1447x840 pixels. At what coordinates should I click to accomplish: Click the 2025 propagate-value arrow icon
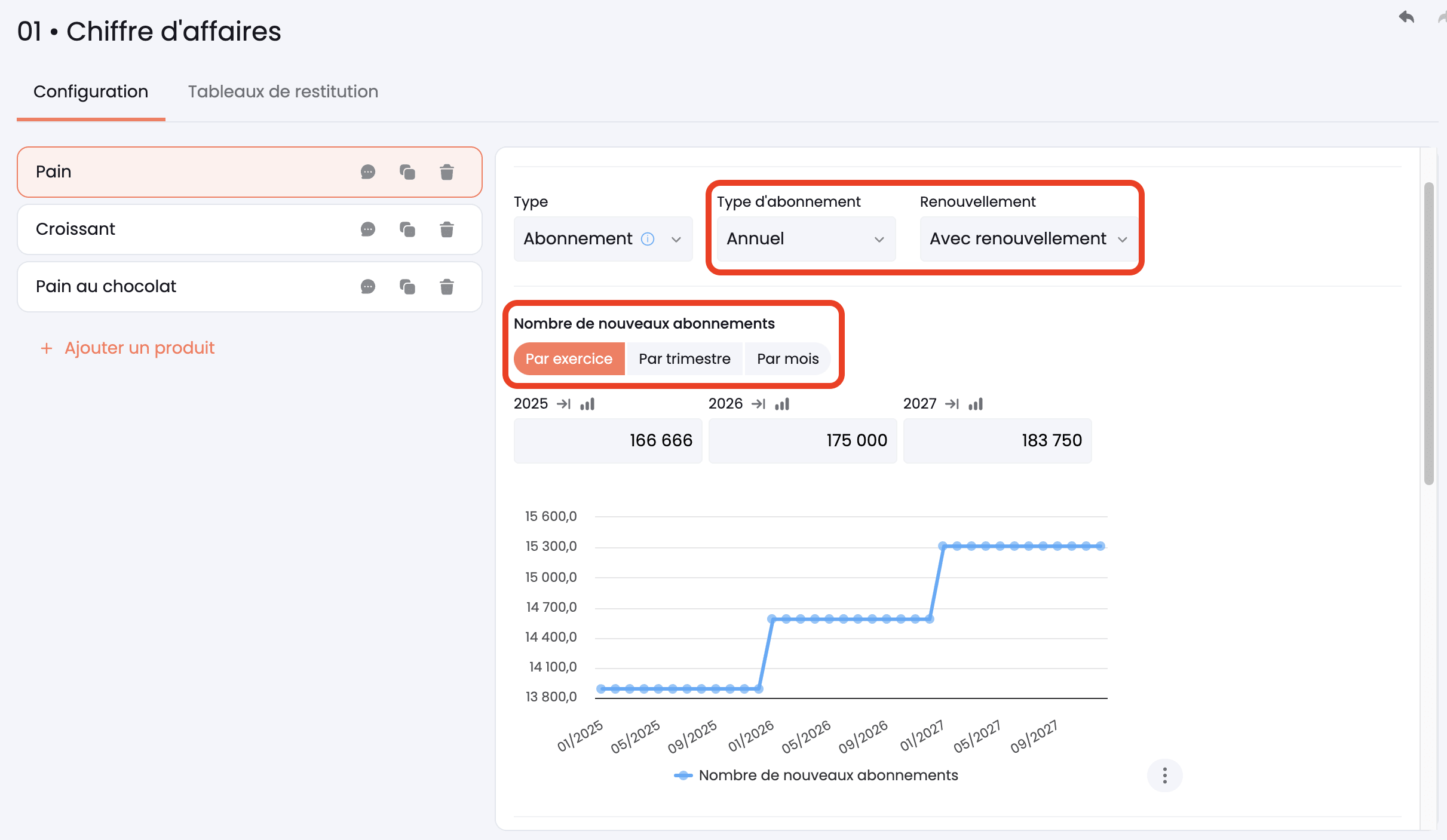pyautogui.click(x=564, y=404)
